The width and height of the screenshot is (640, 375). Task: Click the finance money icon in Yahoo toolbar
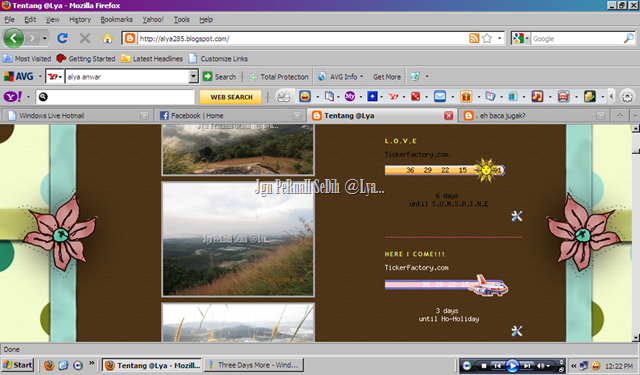point(589,97)
